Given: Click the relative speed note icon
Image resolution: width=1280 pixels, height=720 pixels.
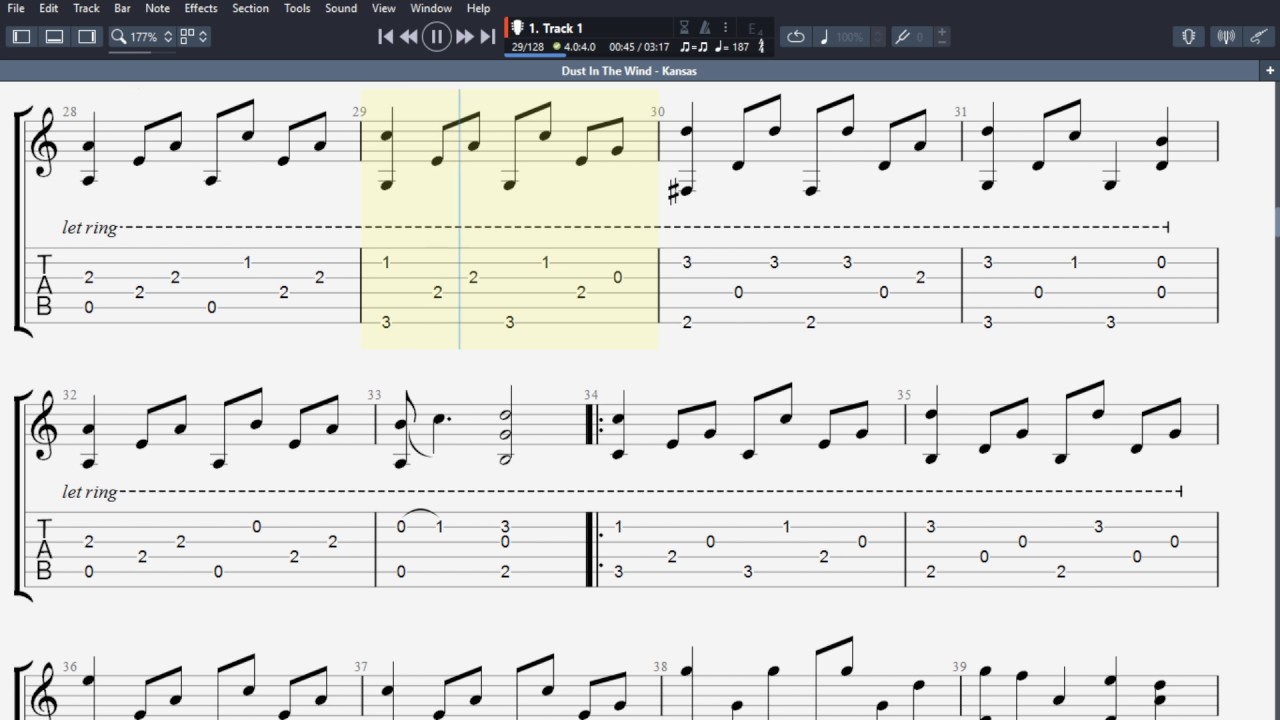Looking at the screenshot, I should click(x=825, y=37).
